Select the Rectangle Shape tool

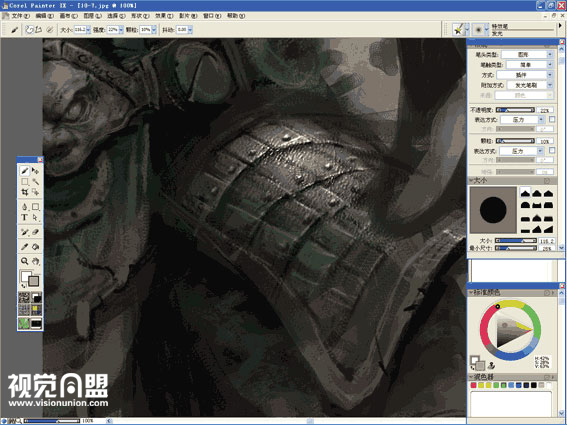point(35,207)
